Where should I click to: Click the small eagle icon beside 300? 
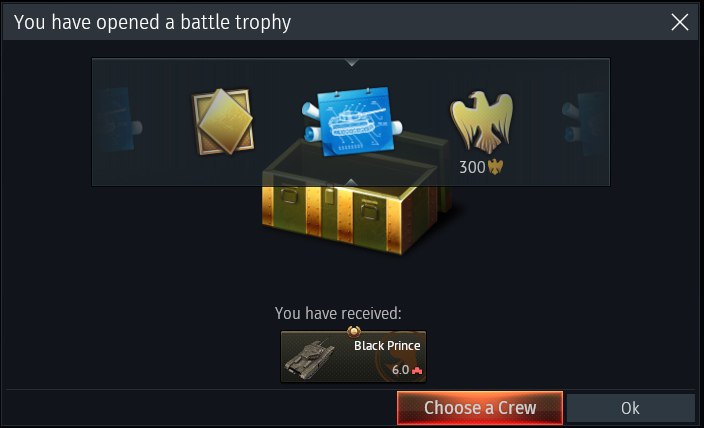coord(495,167)
